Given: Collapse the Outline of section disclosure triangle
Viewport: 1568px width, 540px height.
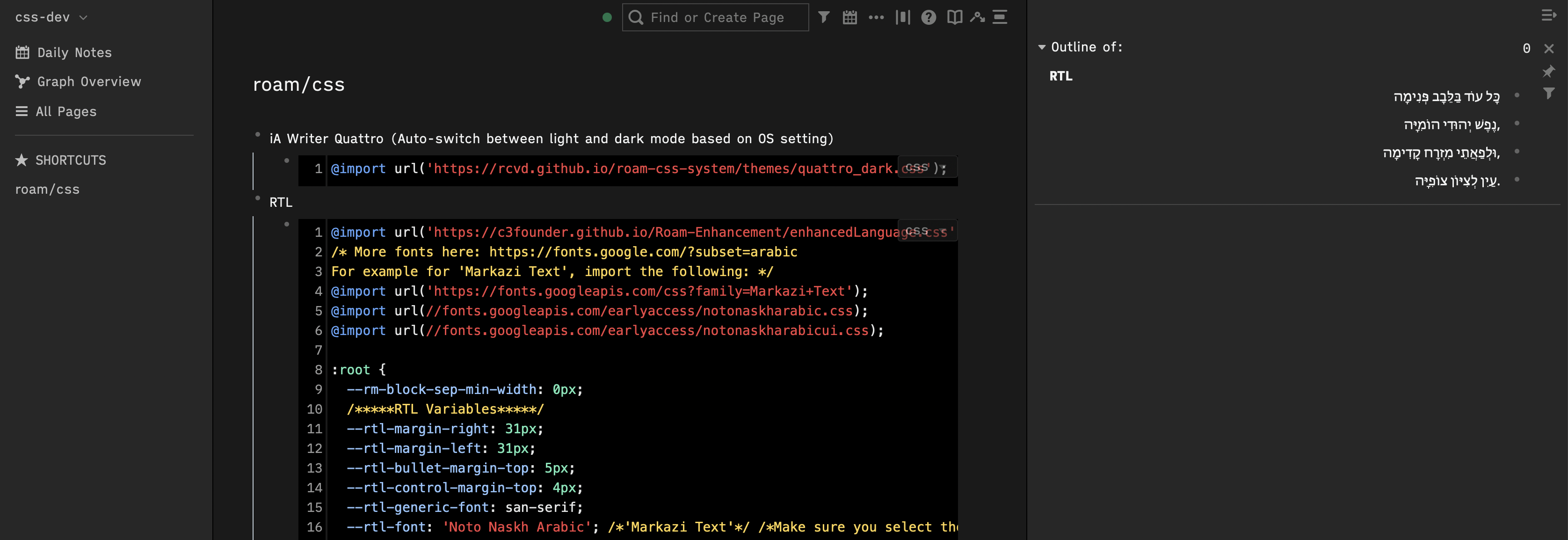Looking at the screenshot, I should click(1041, 47).
